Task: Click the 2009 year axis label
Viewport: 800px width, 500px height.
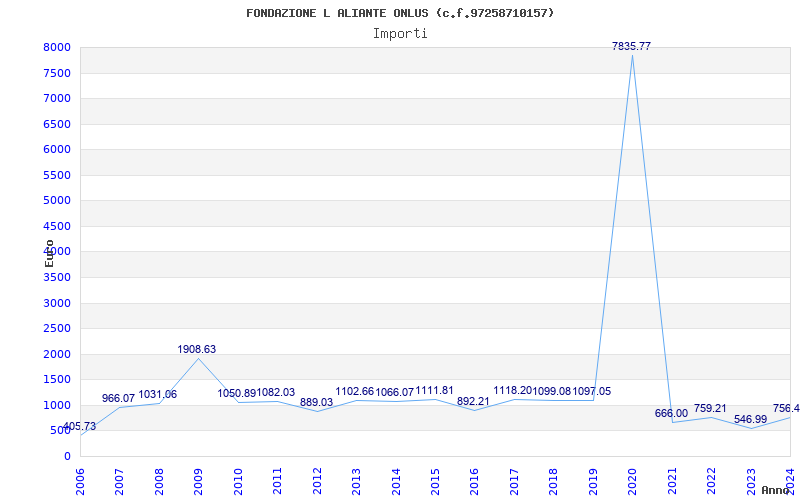Action: pyautogui.click(x=198, y=481)
